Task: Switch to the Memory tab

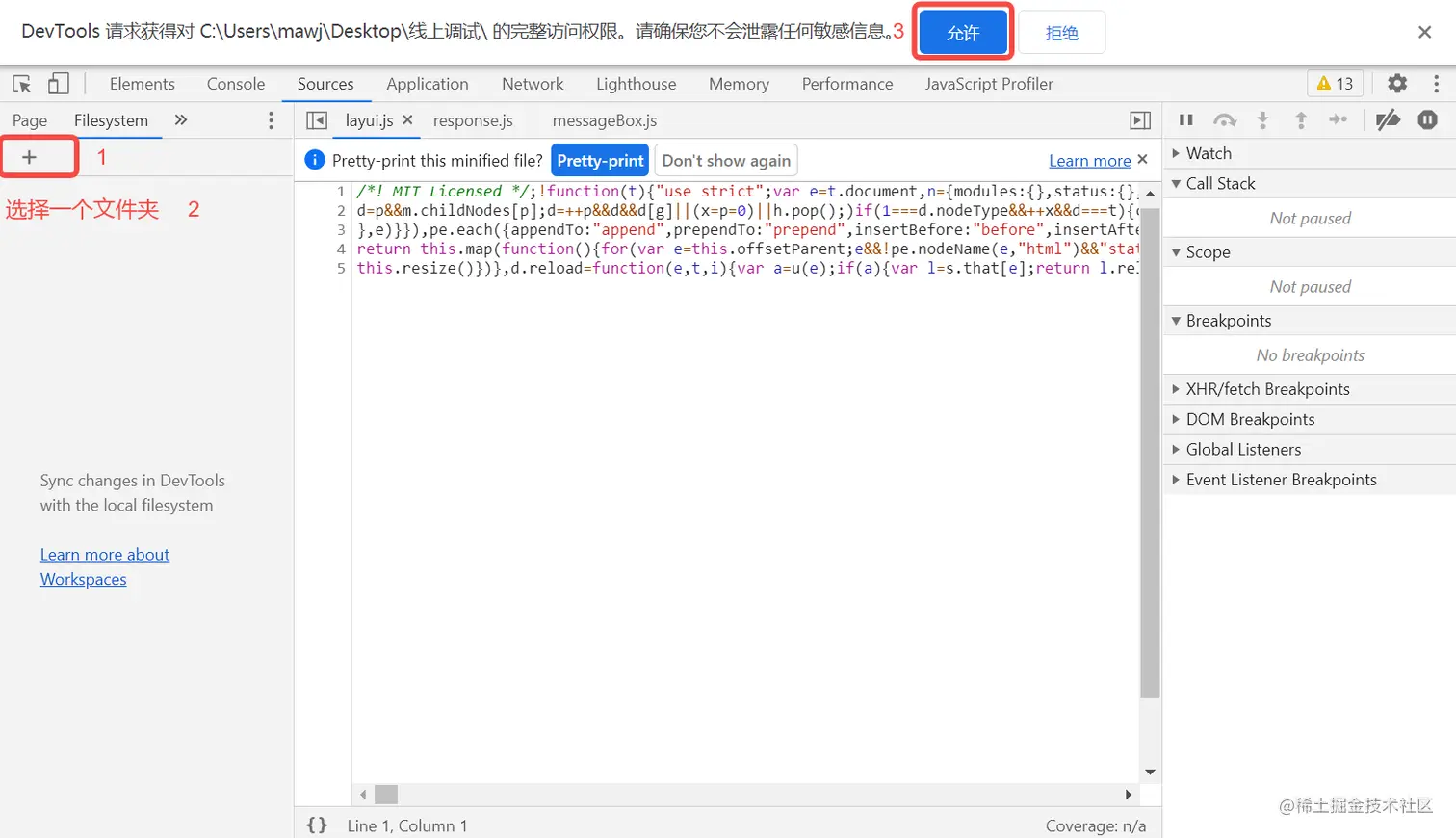Action: (740, 84)
